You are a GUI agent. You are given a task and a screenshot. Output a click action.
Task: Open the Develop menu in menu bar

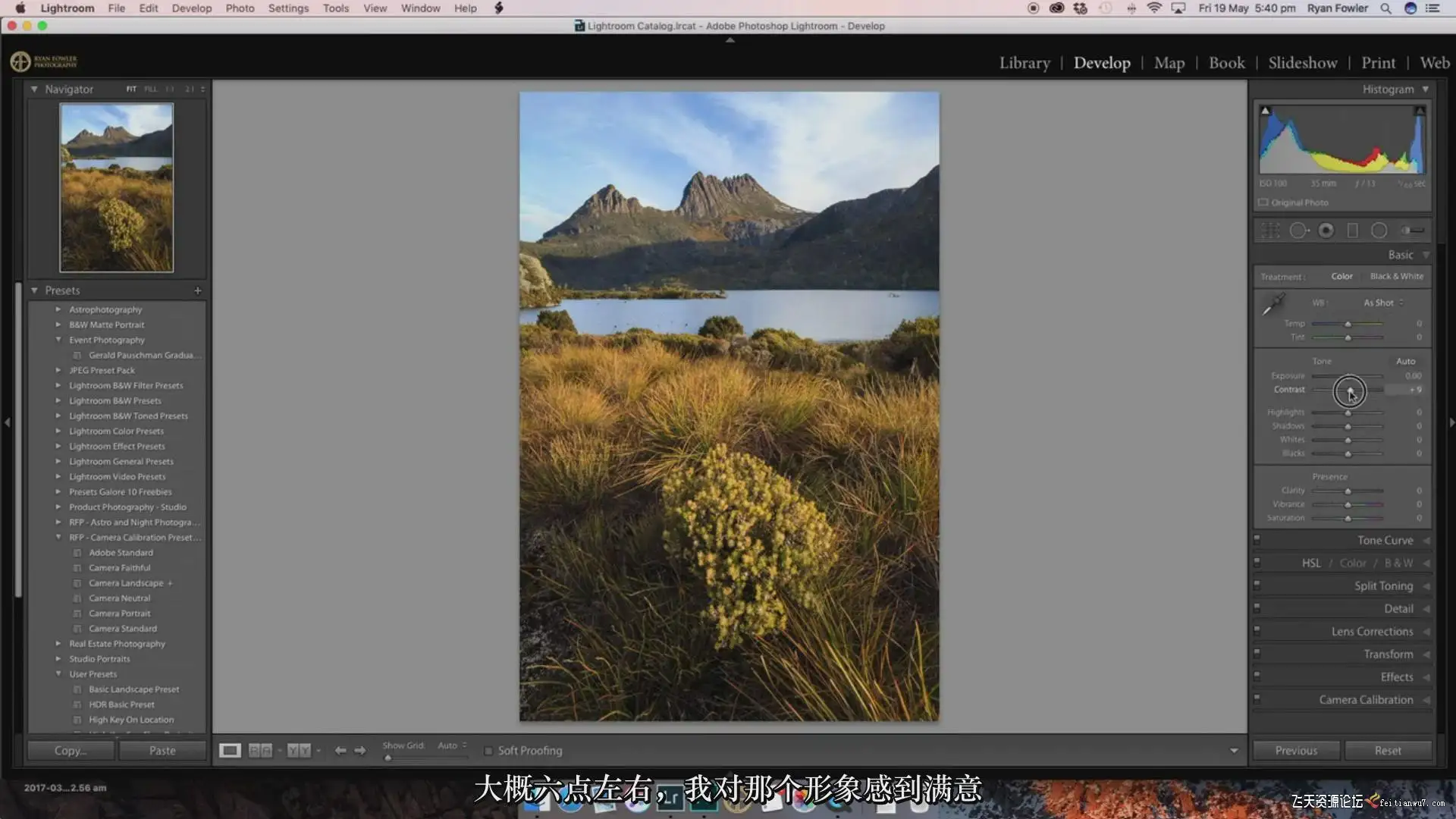click(191, 8)
